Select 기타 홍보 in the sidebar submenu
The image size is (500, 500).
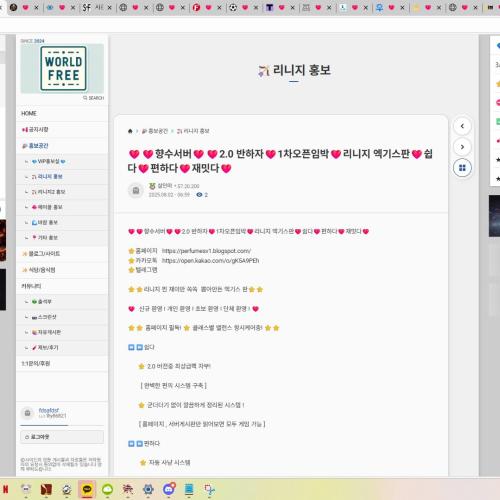tap(45, 237)
